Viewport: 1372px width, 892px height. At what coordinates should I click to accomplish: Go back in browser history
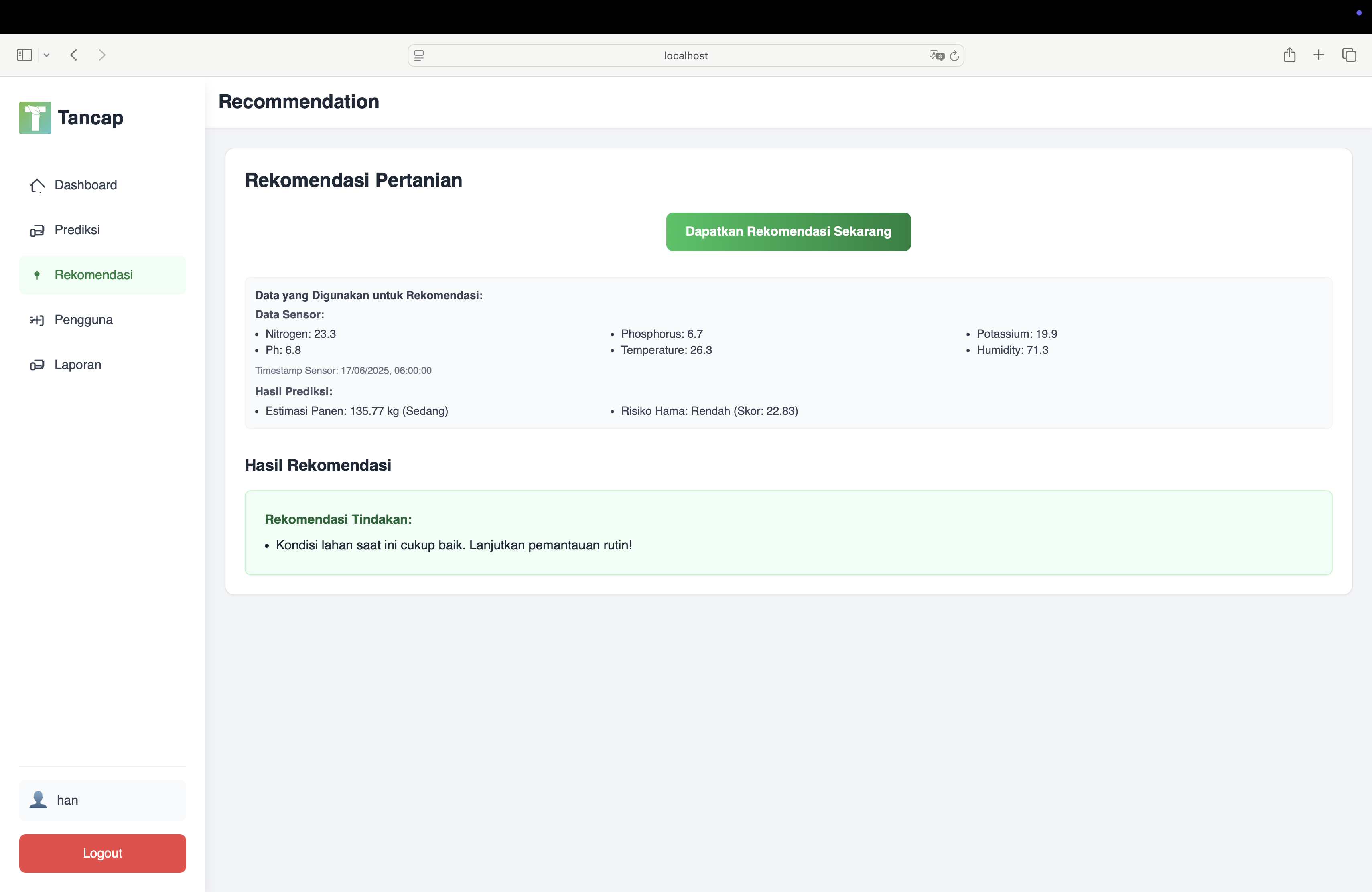tap(74, 55)
